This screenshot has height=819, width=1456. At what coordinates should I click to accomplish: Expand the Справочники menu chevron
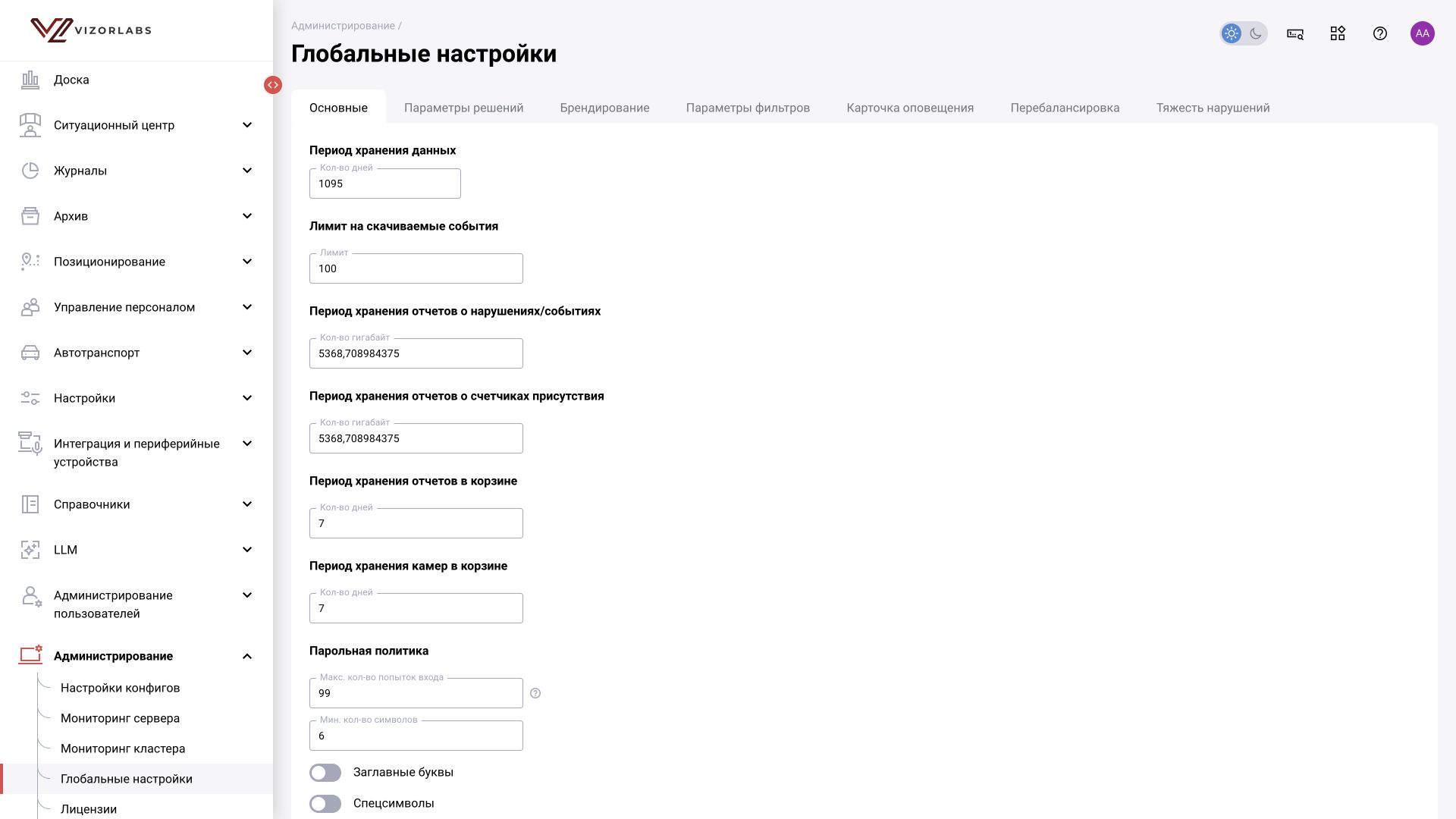247,504
